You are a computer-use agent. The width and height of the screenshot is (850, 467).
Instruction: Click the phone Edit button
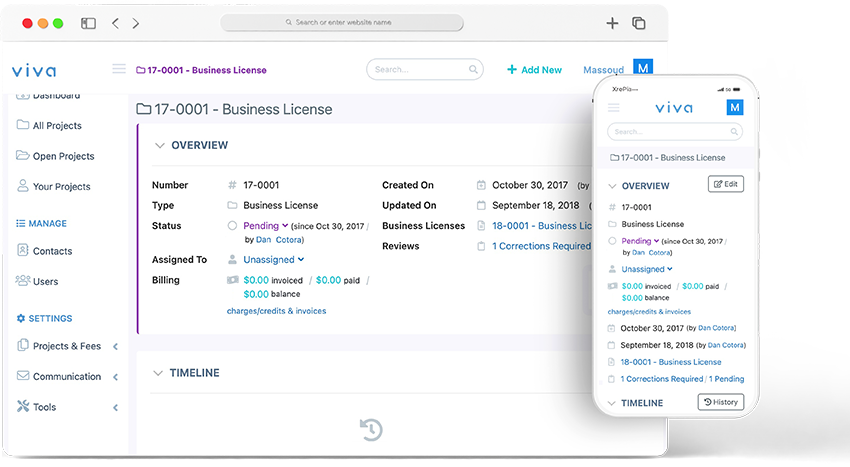[x=726, y=184]
